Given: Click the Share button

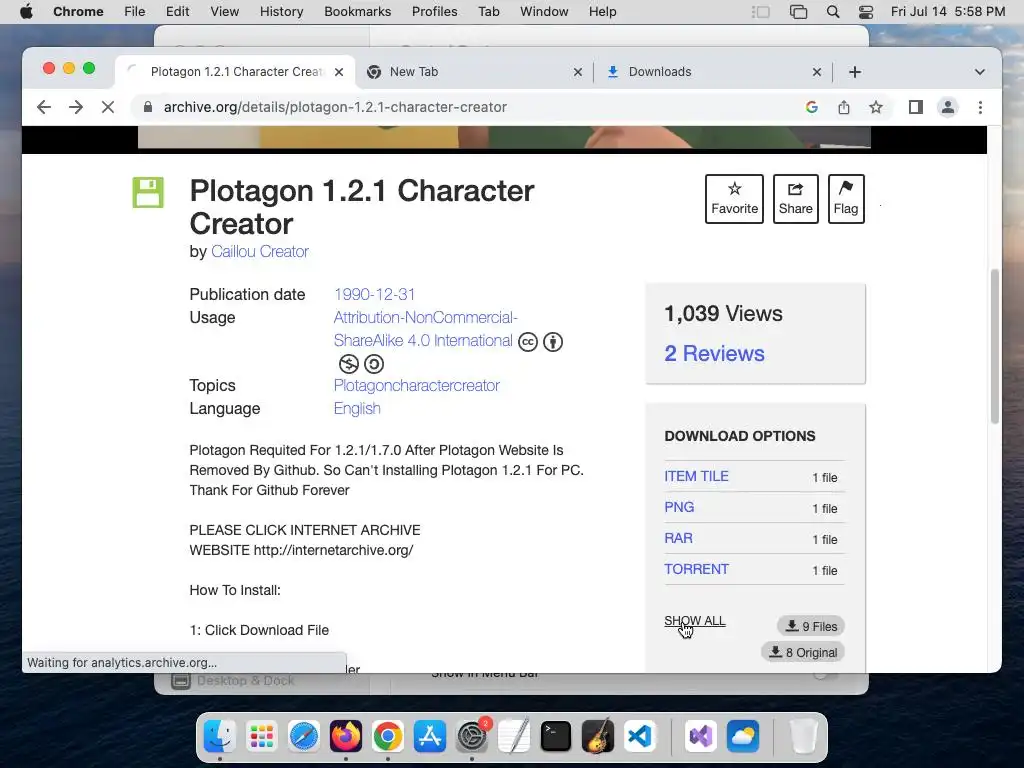Looking at the screenshot, I should click(x=795, y=199).
